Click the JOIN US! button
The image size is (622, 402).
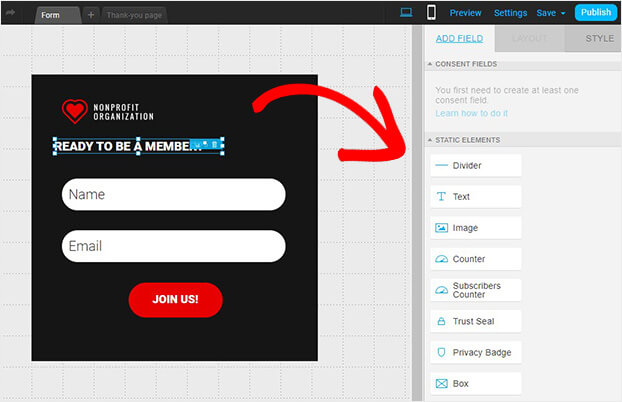click(175, 300)
